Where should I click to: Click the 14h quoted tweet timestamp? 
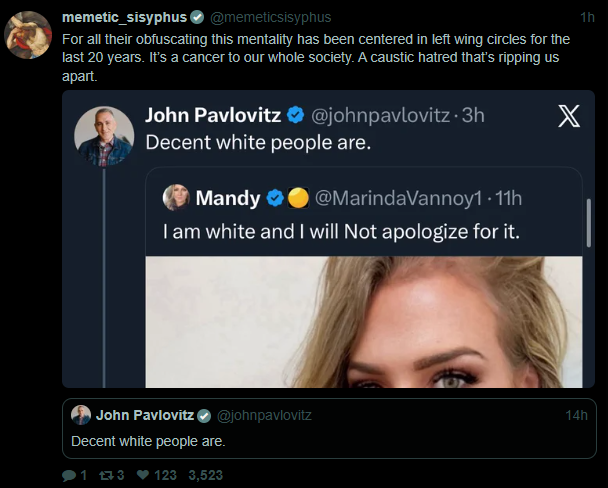[x=576, y=415]
